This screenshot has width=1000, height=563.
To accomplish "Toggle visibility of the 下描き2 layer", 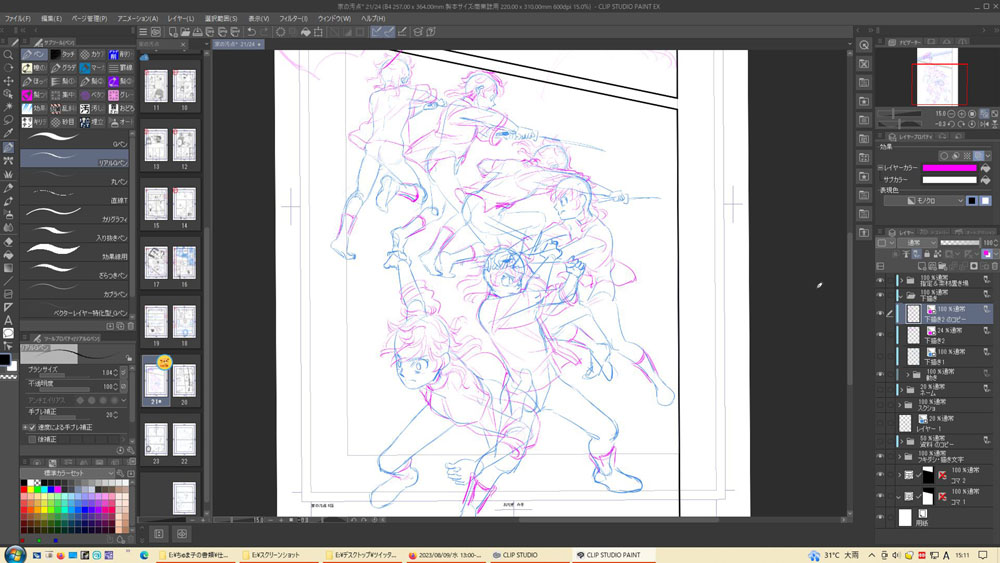I will [880, 335].
